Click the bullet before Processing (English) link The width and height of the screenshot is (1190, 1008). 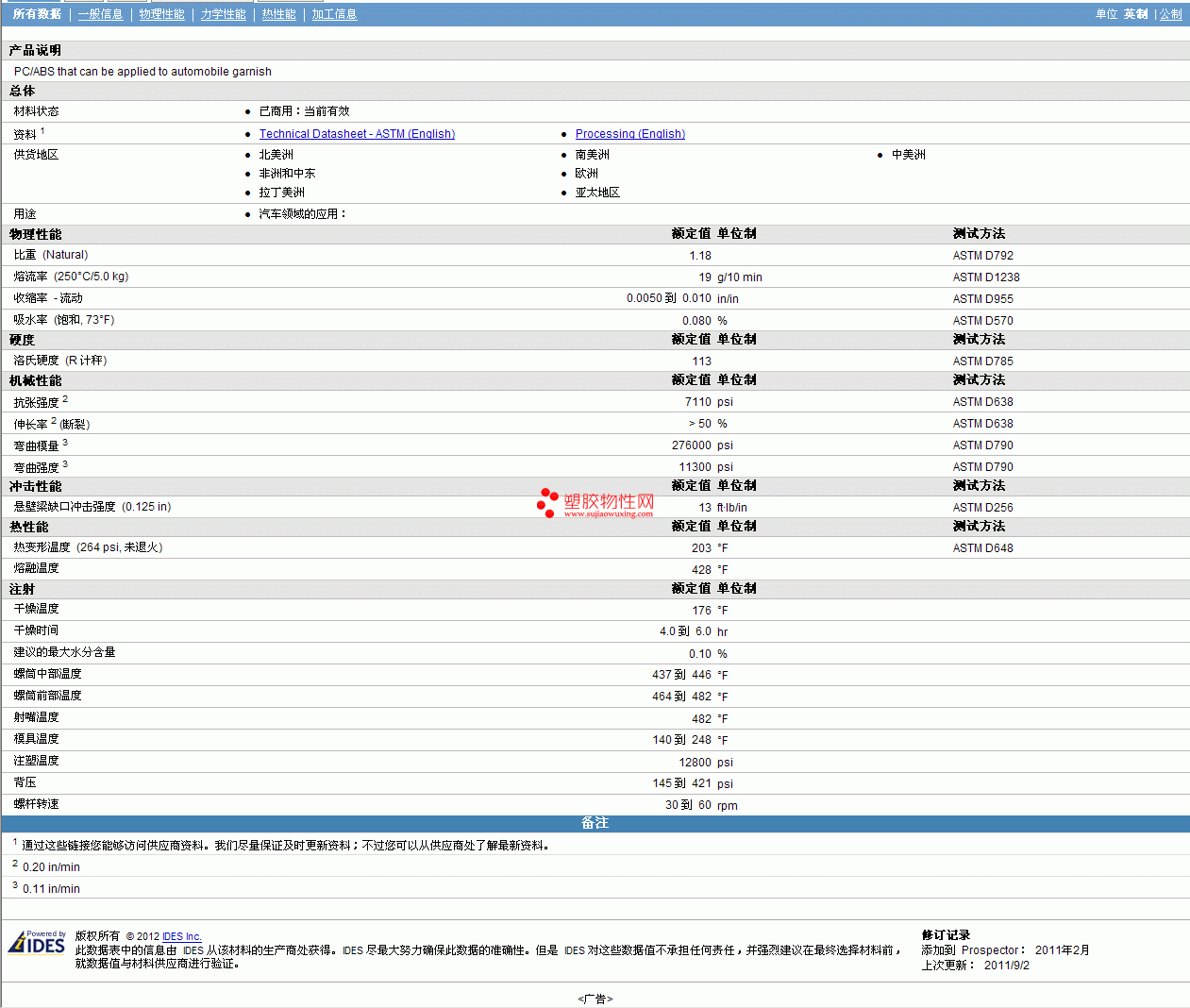point(563,135)
